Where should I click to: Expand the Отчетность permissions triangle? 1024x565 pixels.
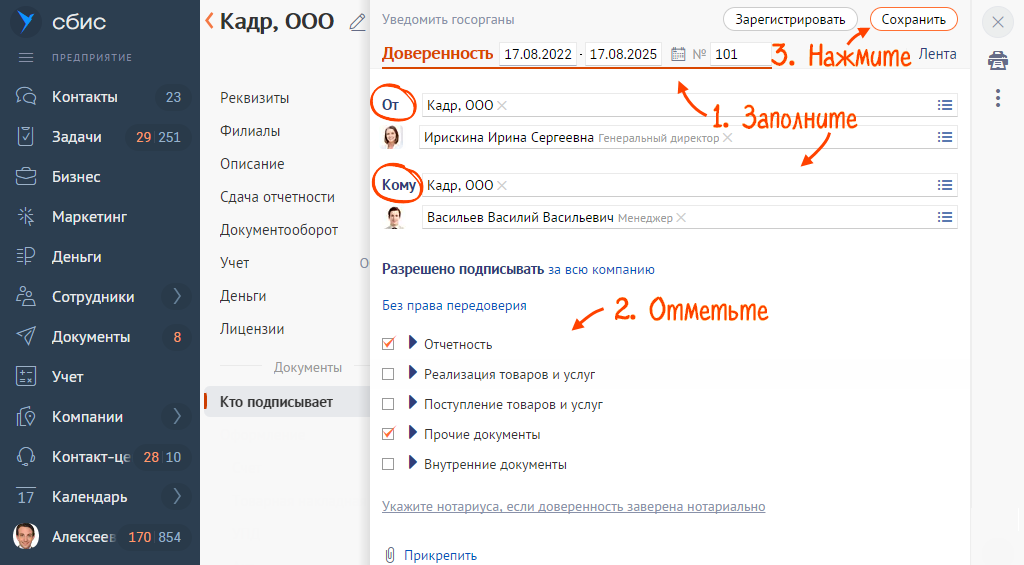[x=412, y=342]
